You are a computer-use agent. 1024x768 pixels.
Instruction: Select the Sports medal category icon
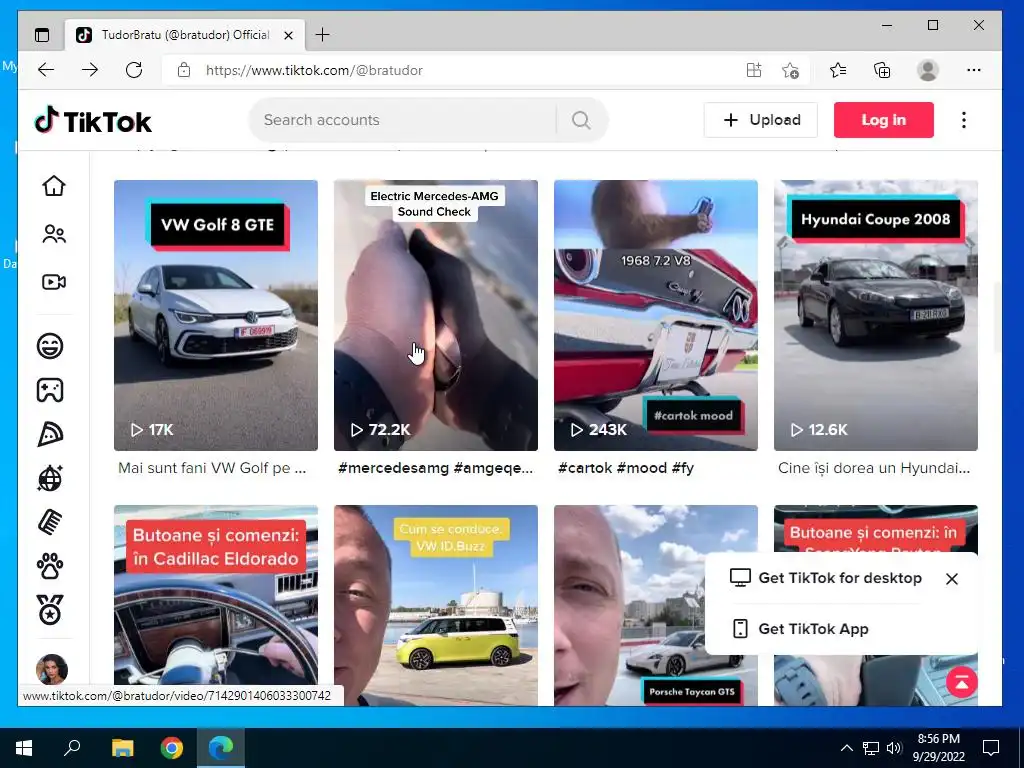pos(50,610)
